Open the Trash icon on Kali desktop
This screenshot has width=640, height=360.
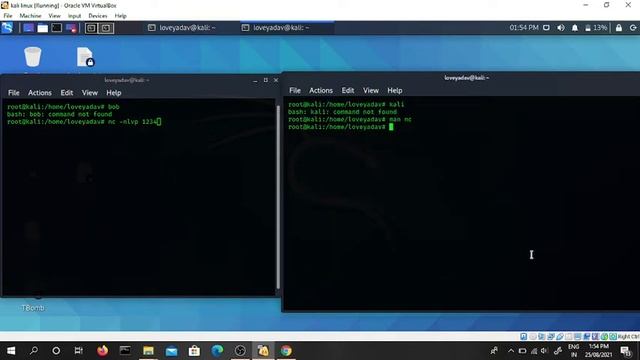[x=33, y=56]
